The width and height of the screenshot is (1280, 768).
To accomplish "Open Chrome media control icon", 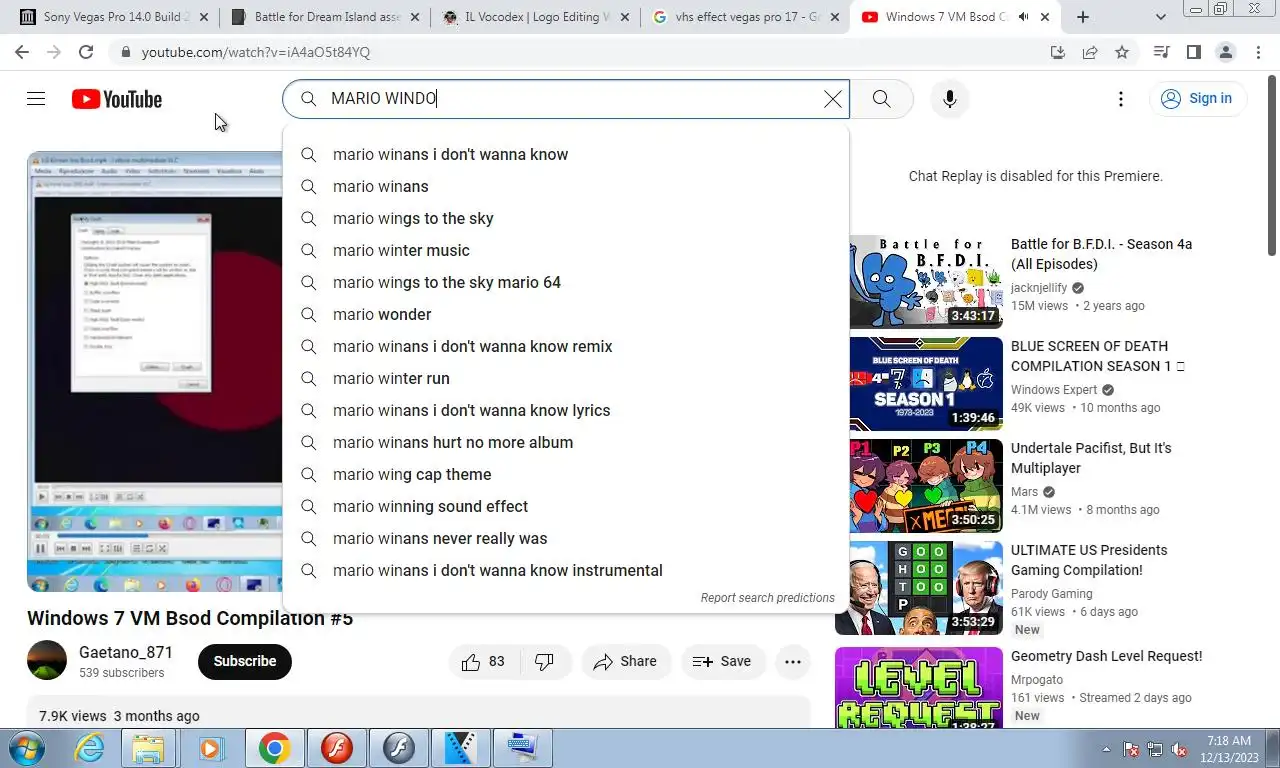I will click(1161, 52).
